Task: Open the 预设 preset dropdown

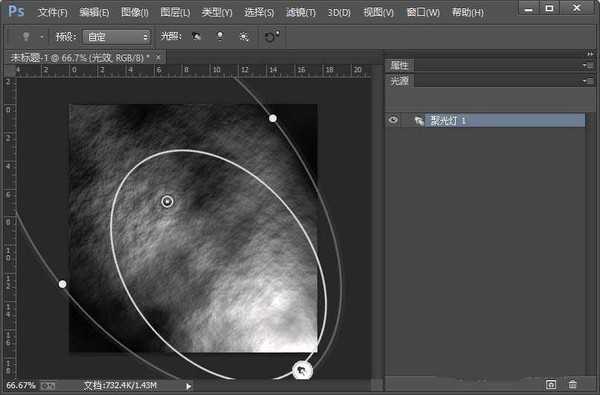Action: click(116, 37)
